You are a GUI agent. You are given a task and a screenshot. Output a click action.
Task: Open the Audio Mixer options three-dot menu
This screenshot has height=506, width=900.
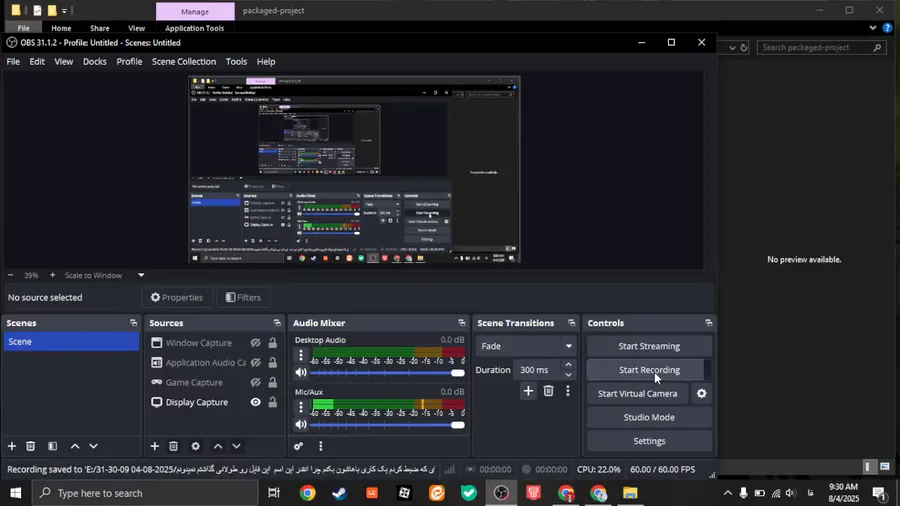[320, 446]
